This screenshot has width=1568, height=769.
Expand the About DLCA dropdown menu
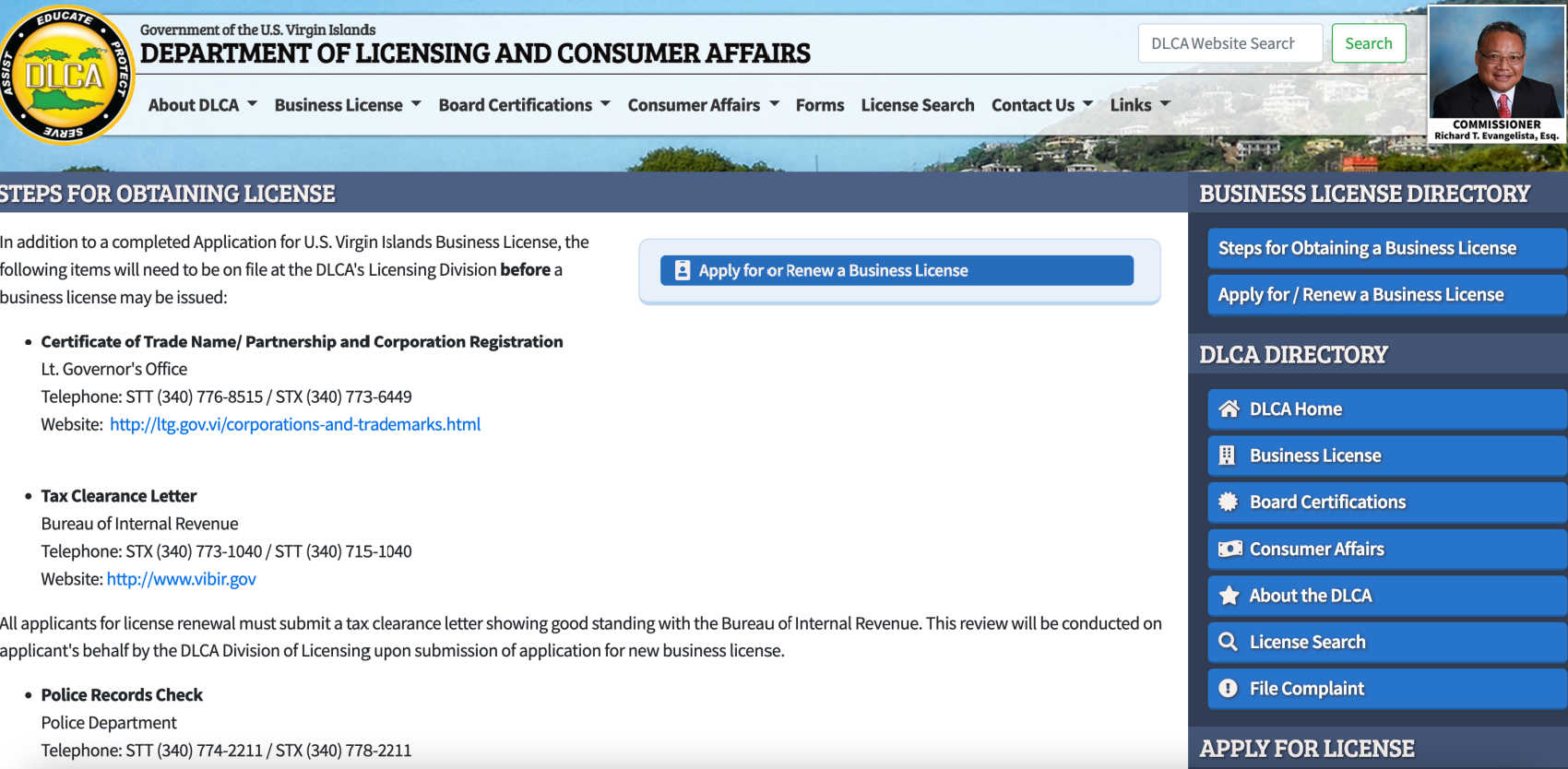(202, 105)
